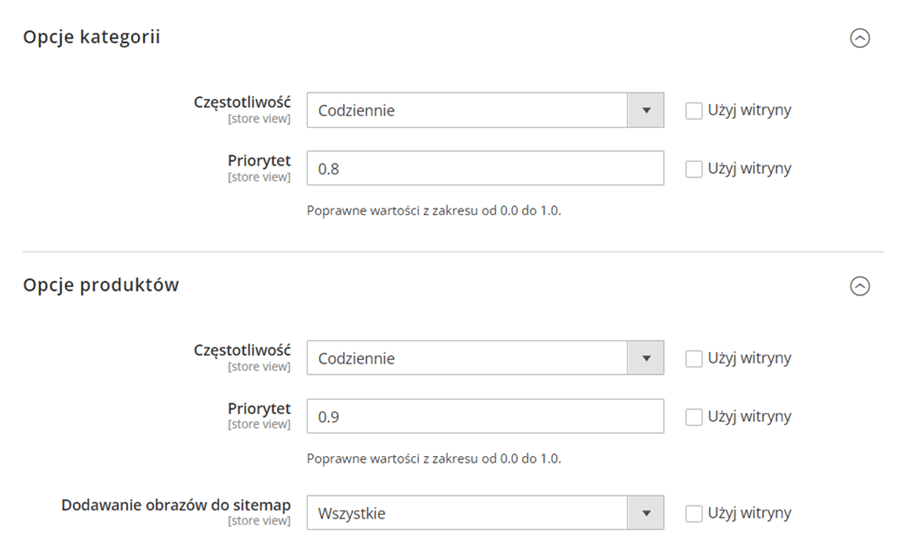The width and height of the screenshot is (900, 557).
Task: Click the hint text under product Priorytet
Action: click(434, 459)
